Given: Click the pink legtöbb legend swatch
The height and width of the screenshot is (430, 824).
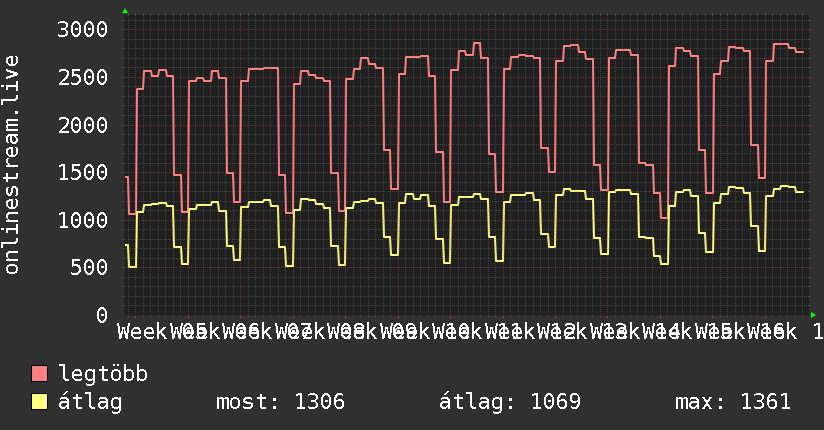Looking at the screenshot, I should [39, 374].
